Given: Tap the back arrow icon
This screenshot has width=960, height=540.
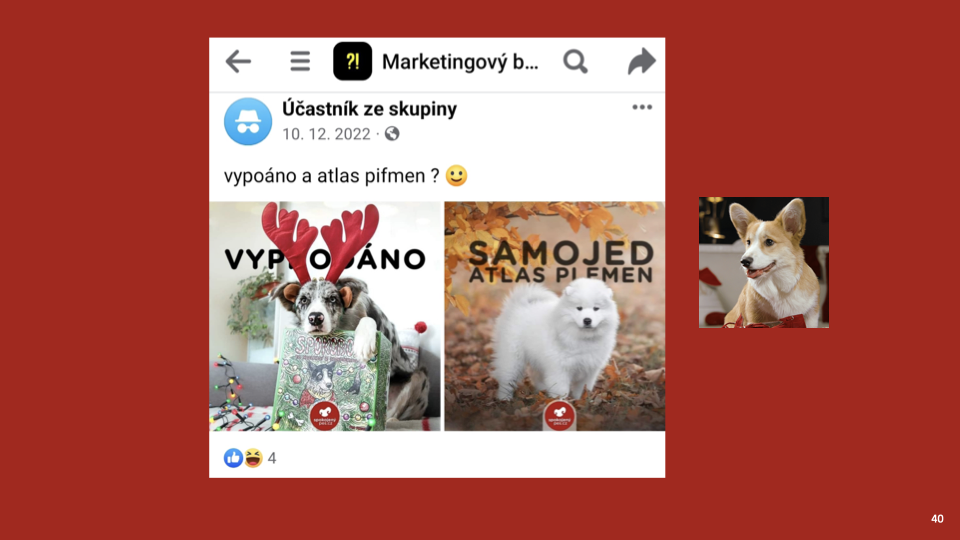Looking at the screenshot, I should [238, 61].
